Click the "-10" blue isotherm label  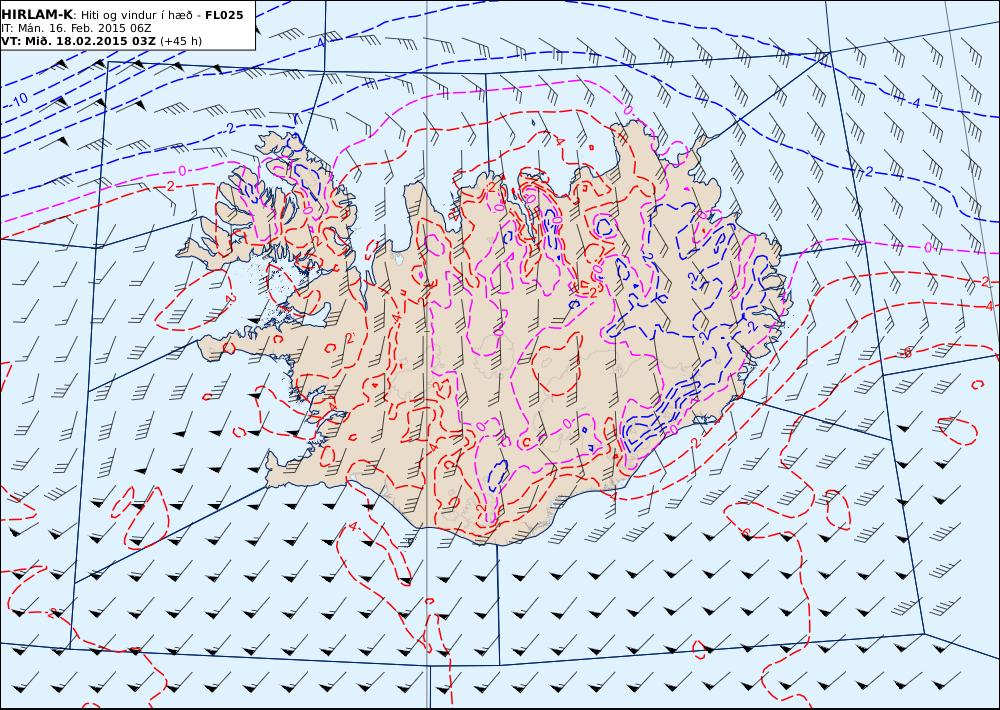coord(19,99)
